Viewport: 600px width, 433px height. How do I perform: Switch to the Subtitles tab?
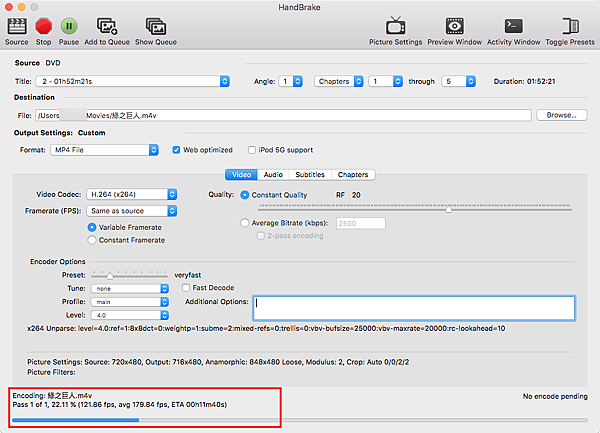[x=310, y=174]
